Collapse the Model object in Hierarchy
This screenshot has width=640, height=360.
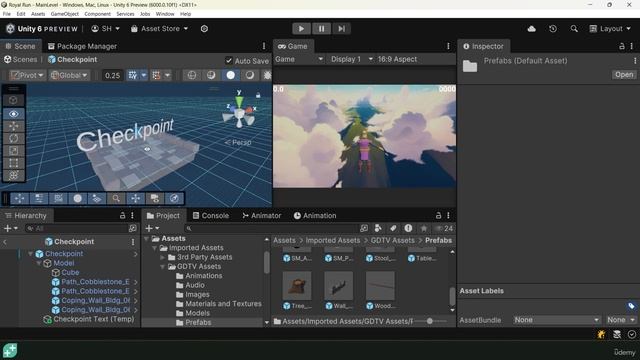coord(39,263)
